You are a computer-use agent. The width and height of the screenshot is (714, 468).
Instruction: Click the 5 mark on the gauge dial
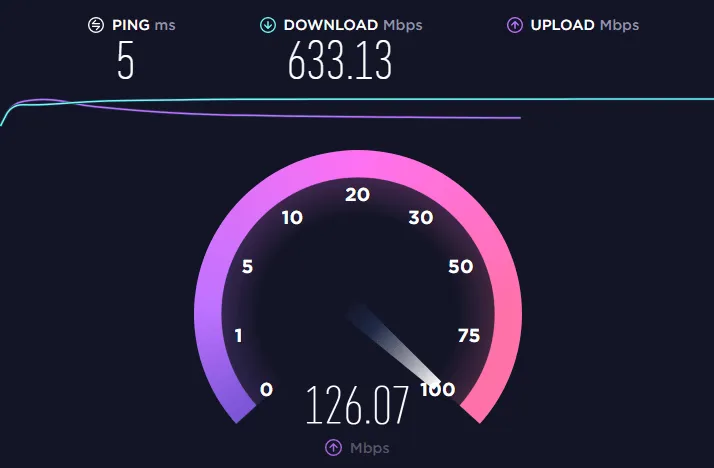tap(247, 266)
